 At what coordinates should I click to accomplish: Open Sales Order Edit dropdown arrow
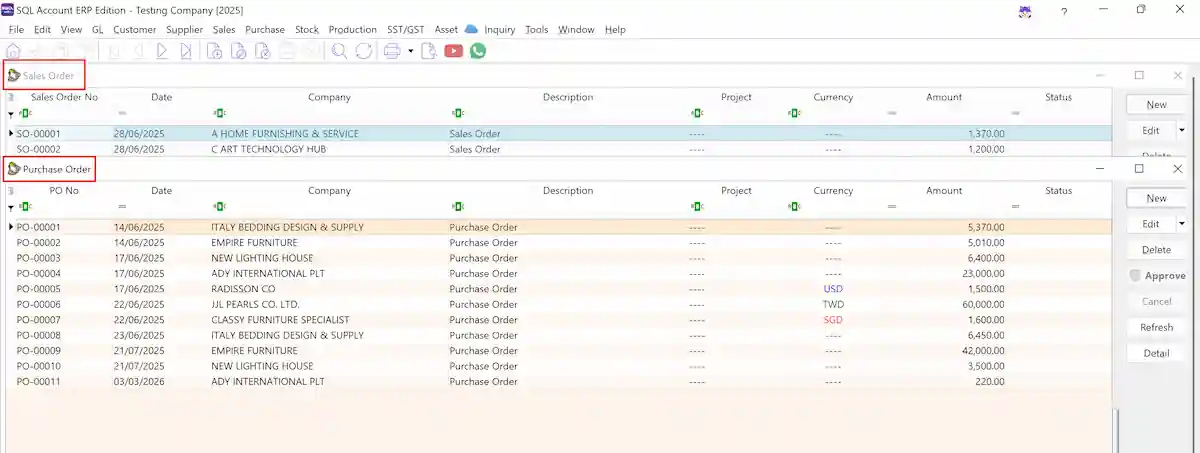pyautogui.click(x=1182, y=130)
